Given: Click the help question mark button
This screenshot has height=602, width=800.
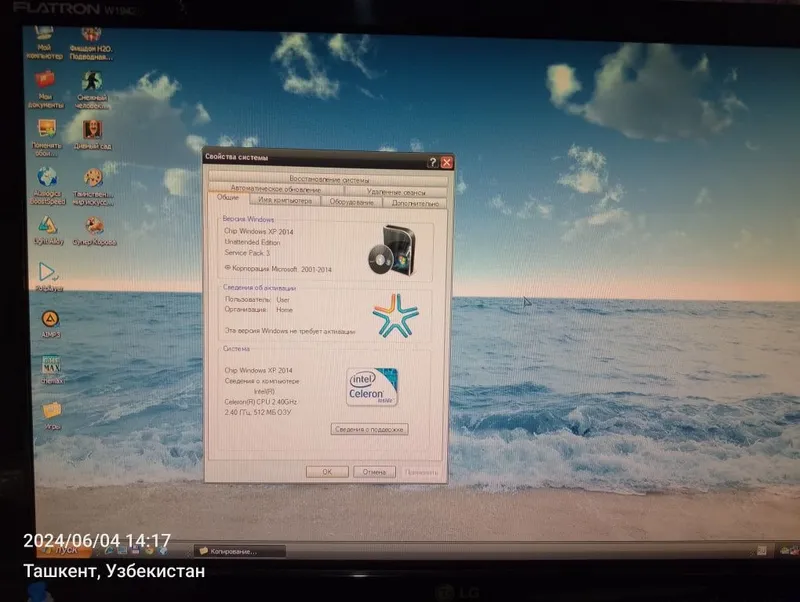Looking at the screenshot, I should click(x=432, y=162).
